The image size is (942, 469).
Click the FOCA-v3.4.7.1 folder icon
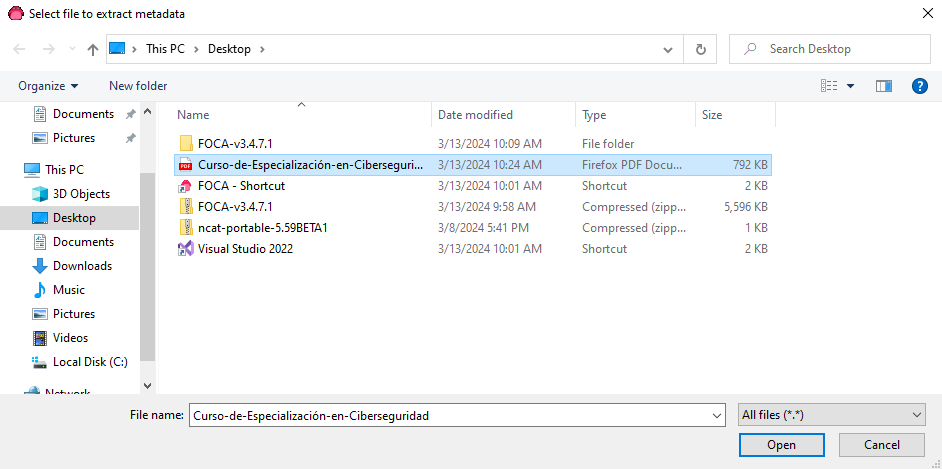pos(186,144)
